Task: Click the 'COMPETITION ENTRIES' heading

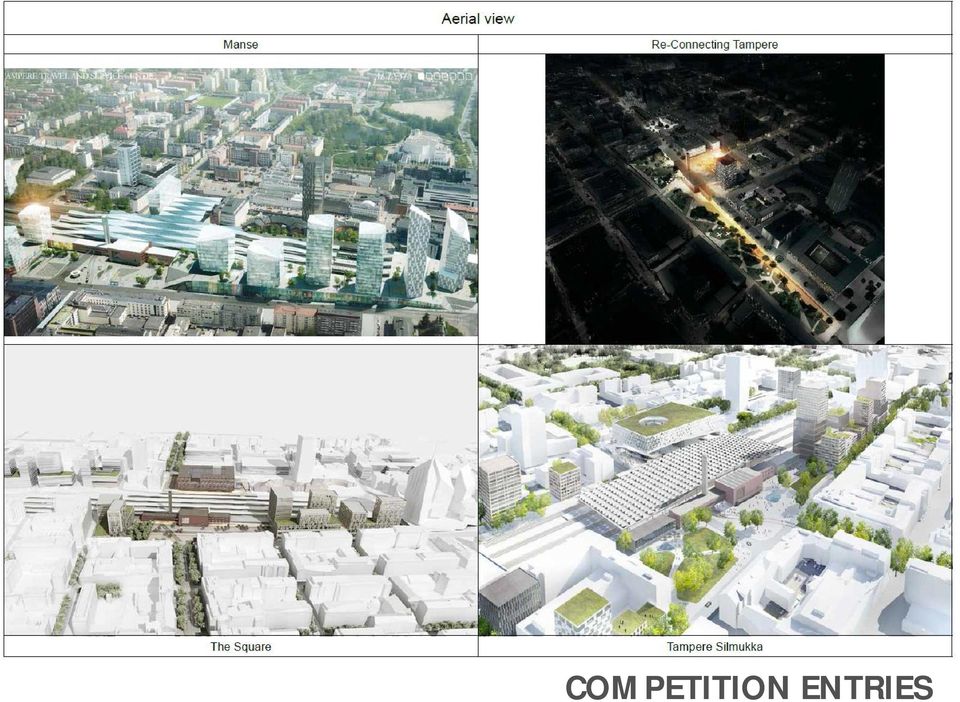Action: [749, 687]
